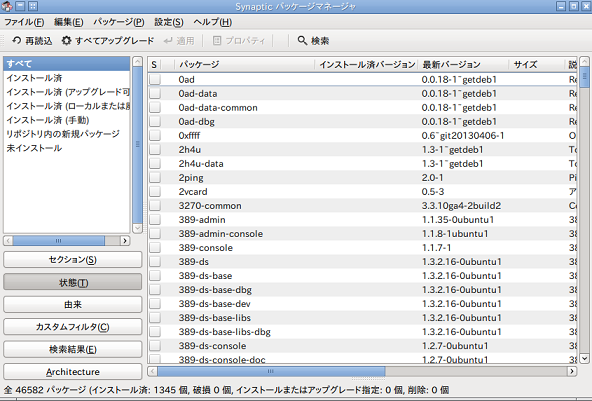Select the 0ad-data-common package row
Viewport: 592px width, 401px height.
(362, 108)
